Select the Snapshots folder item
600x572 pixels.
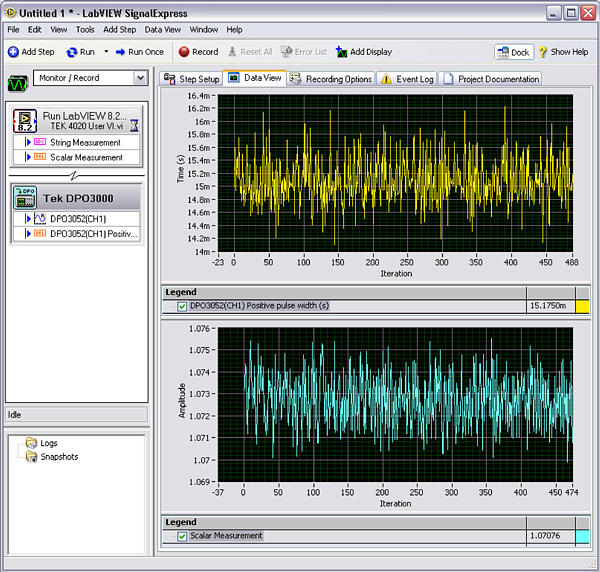[x=51, y=457]
